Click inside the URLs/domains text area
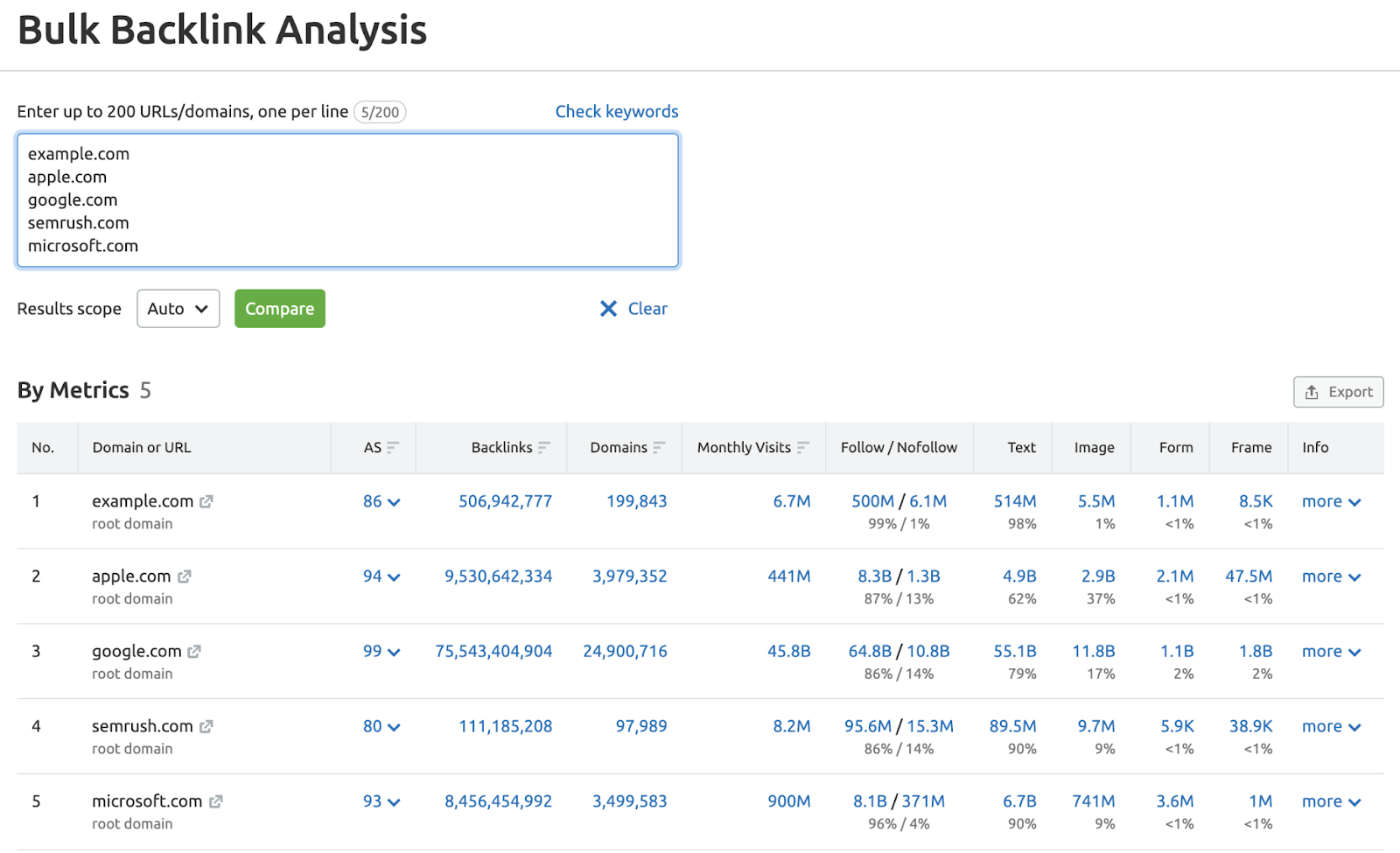The width and height of the screenshot is (1400, 853). [348, 200]
